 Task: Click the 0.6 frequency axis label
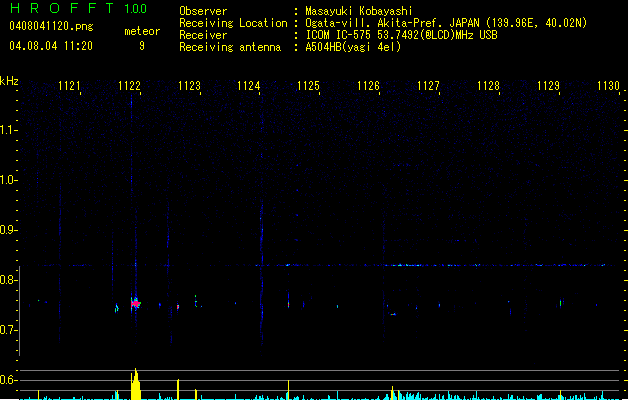(8, 380)
